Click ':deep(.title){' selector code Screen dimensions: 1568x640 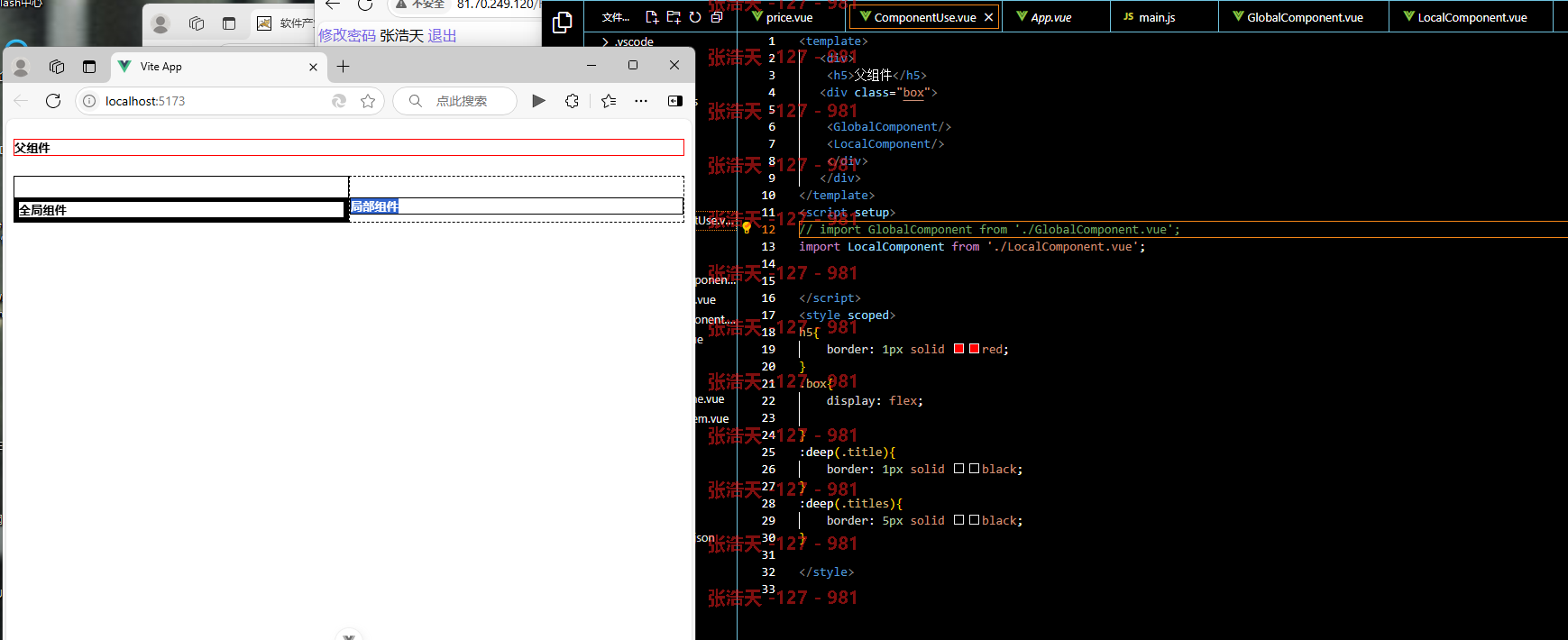(x=848, y=453)
